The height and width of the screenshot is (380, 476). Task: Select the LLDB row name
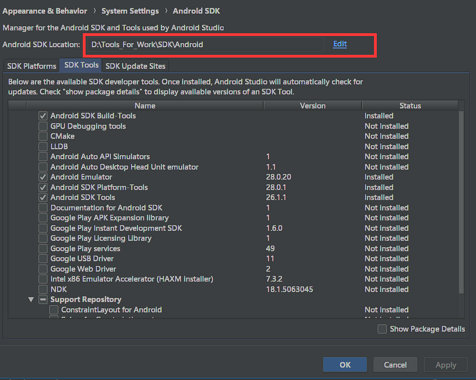pyautogui.click(x=59, y=146)
